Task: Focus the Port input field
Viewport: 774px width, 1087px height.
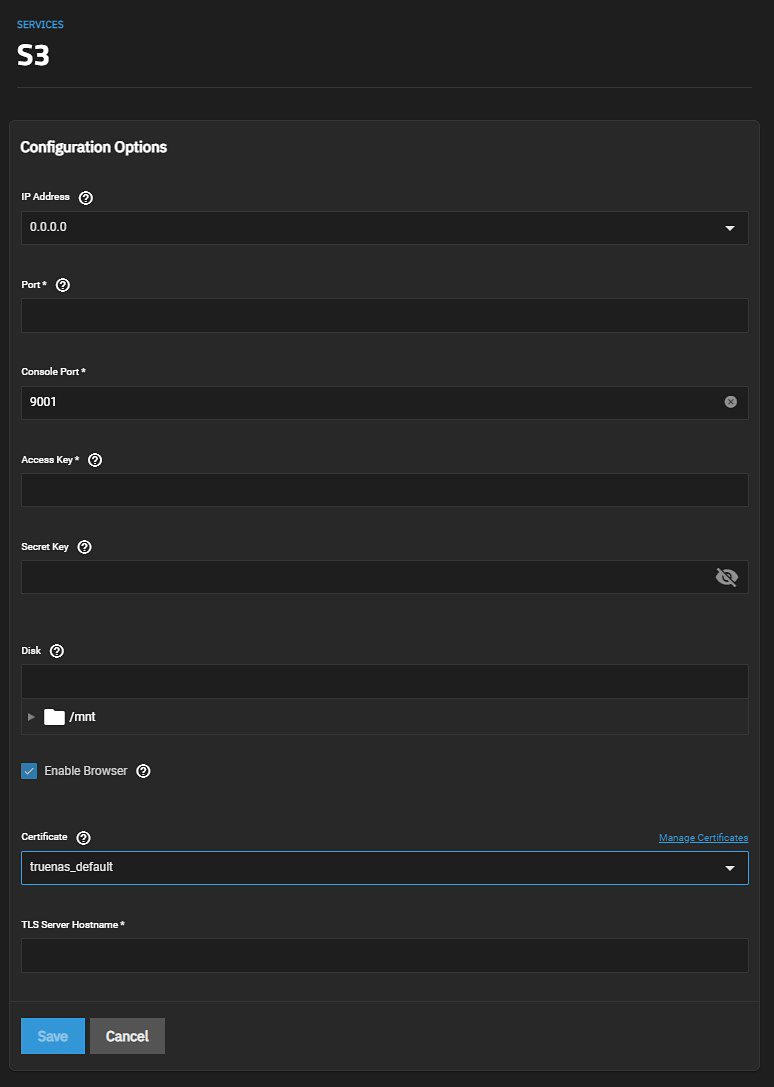Action: [385, 315]
